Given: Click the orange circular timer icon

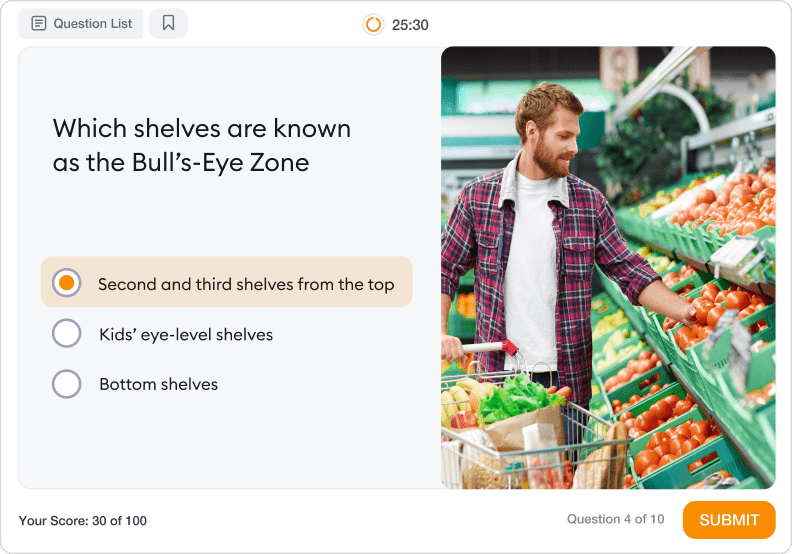Looking at the screenshot, I should (x=374, y=24).
